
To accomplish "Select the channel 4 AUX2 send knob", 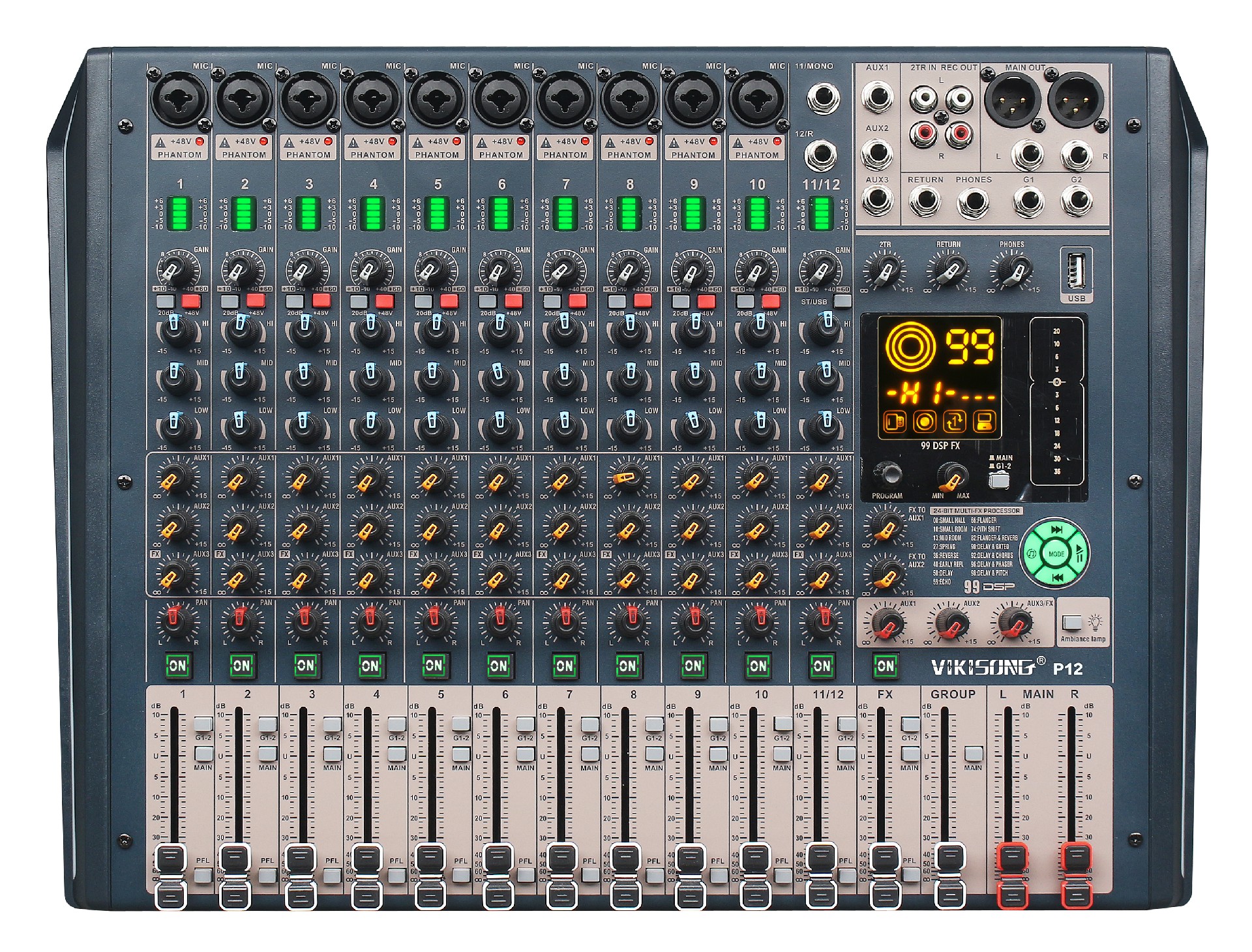I will [369, 528].
